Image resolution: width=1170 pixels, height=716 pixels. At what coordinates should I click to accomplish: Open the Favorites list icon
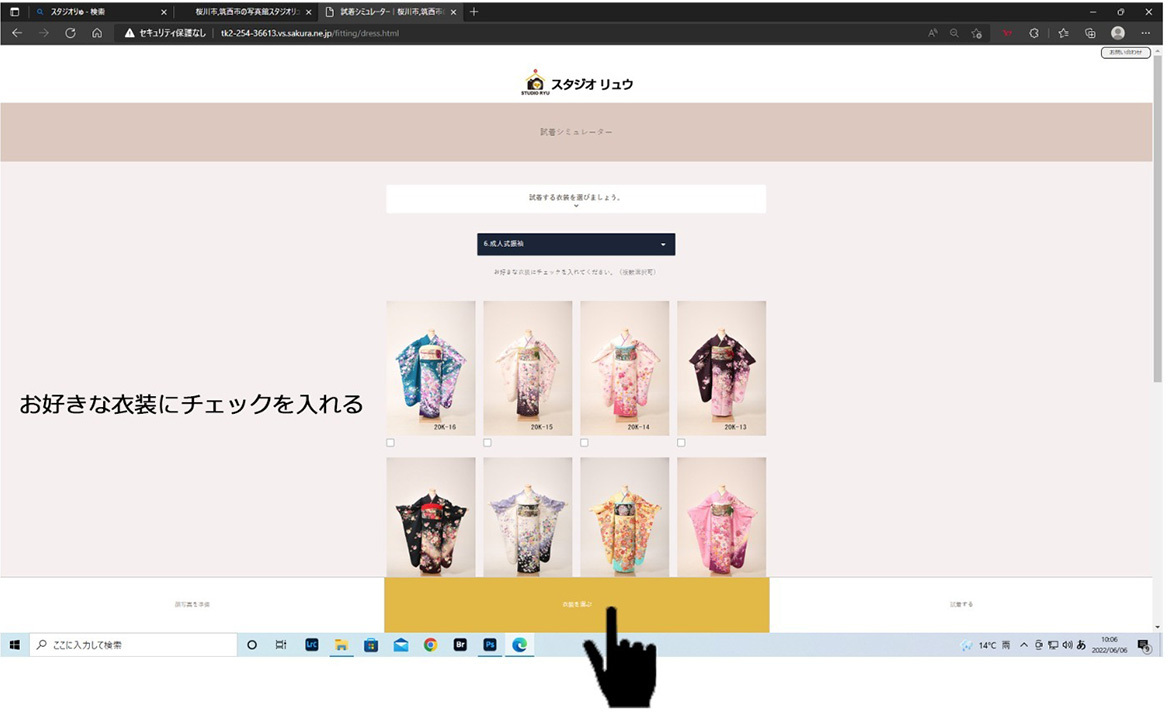1064,33
